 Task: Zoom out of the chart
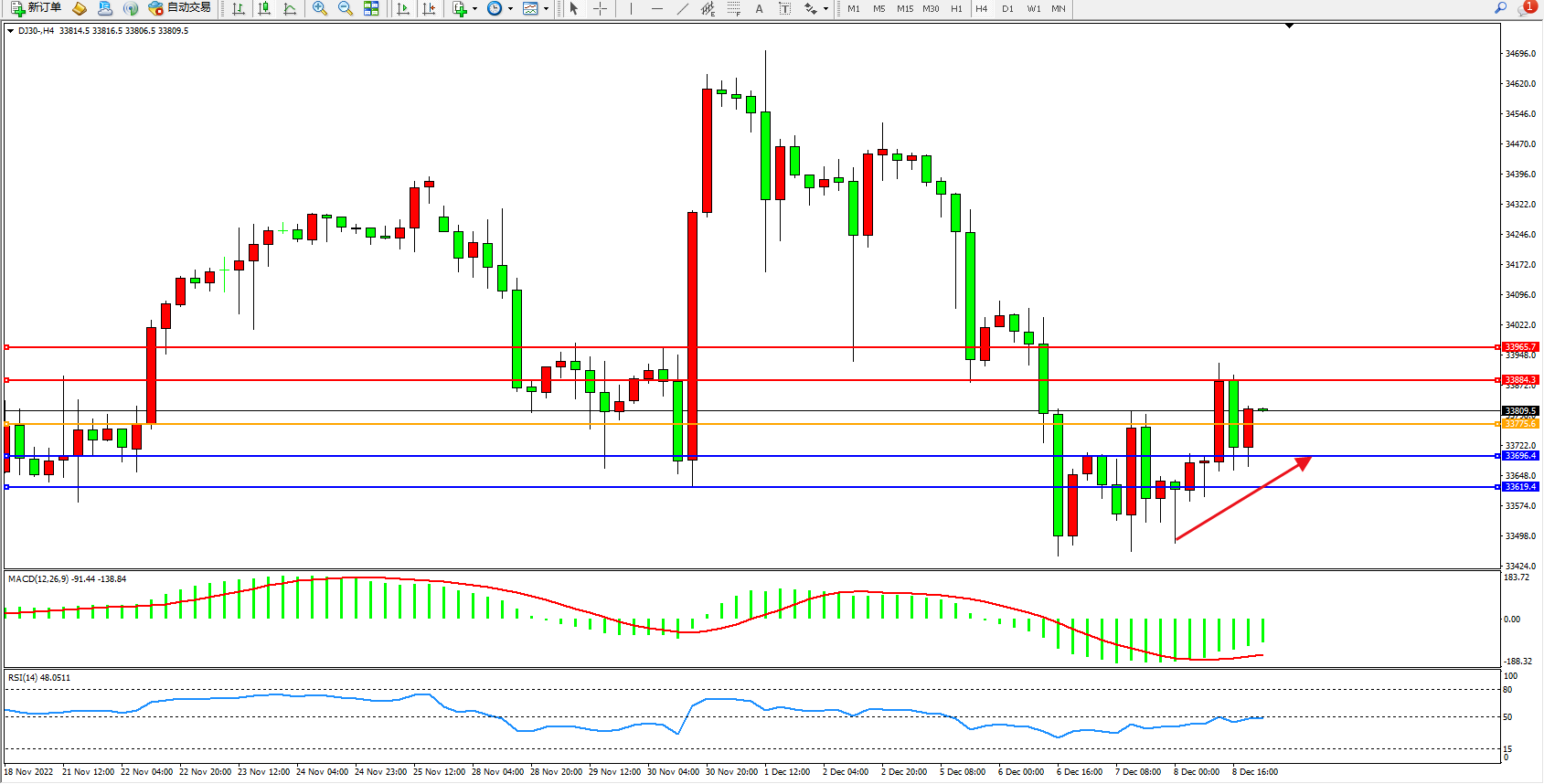[x=345, y=8]
